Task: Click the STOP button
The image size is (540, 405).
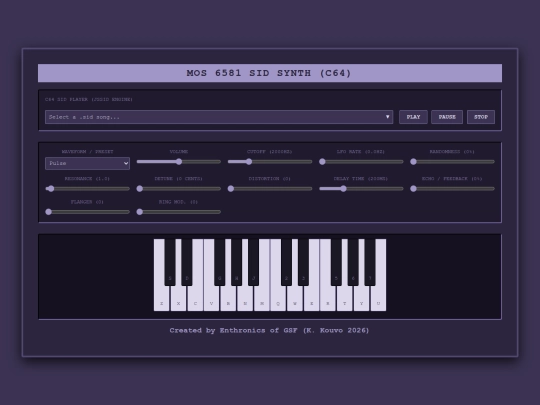Action: coord(481,117)
